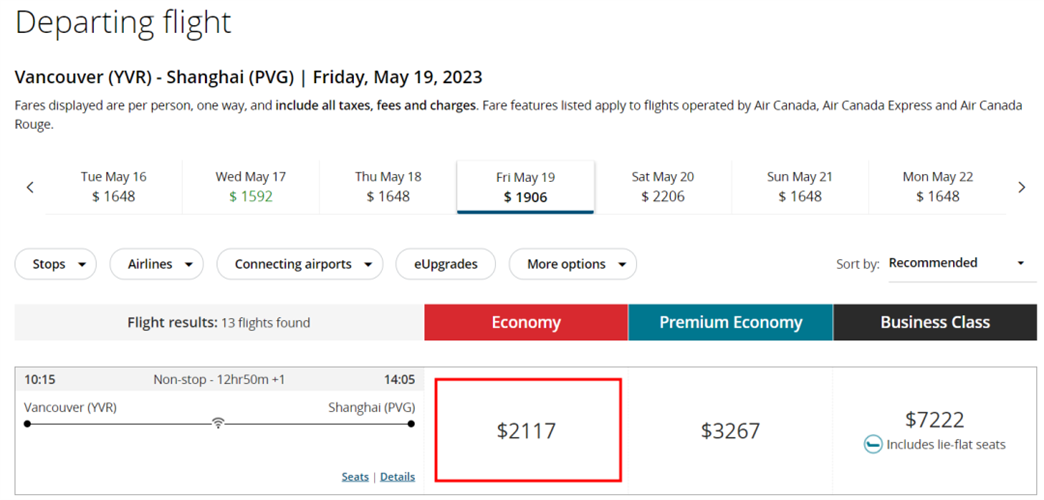
Task: Select the Tue May 16 date tab
Action: pyautogui.click(x=113, y=186)
